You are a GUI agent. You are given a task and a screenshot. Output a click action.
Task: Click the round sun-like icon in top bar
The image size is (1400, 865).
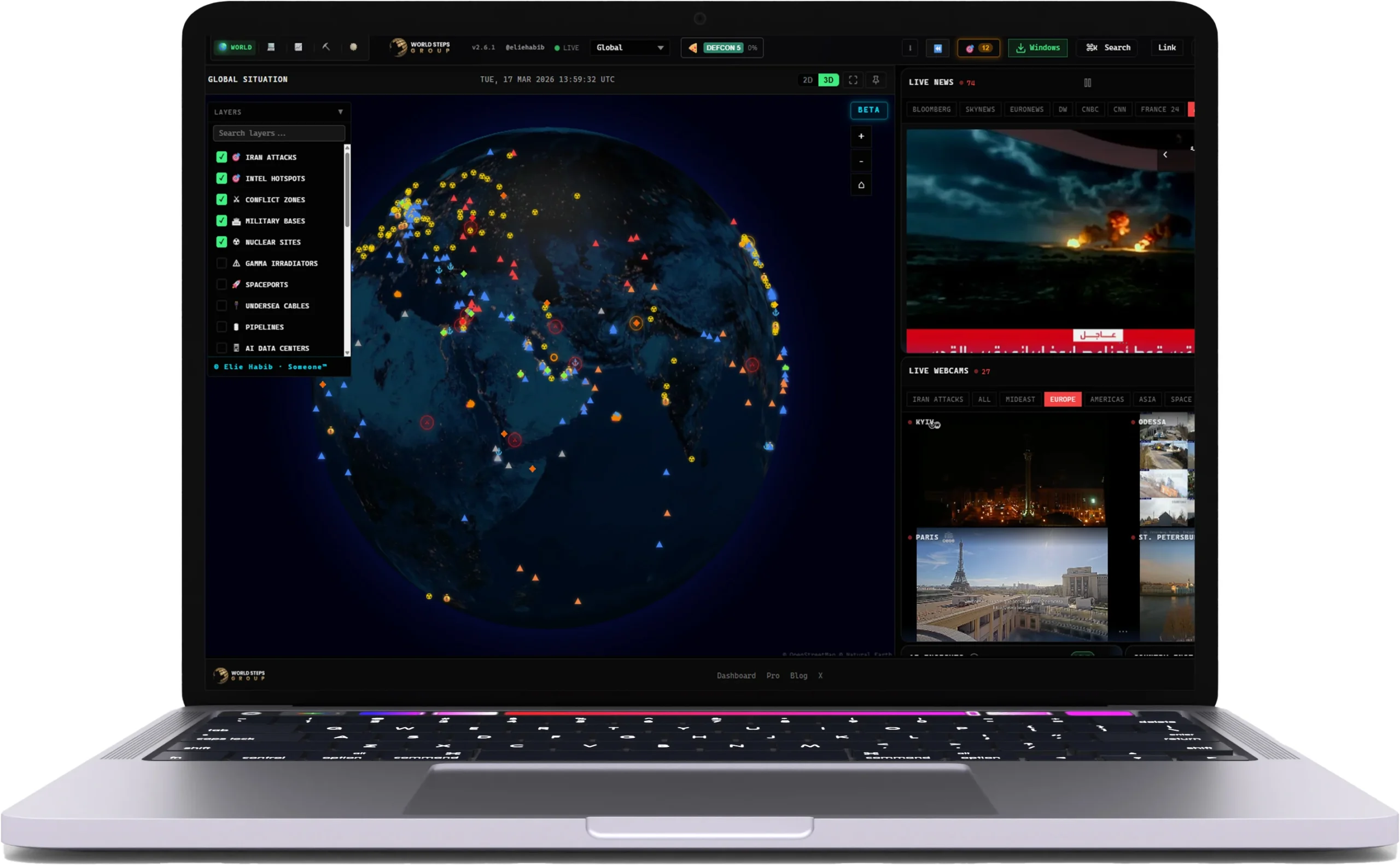point(353,48)
